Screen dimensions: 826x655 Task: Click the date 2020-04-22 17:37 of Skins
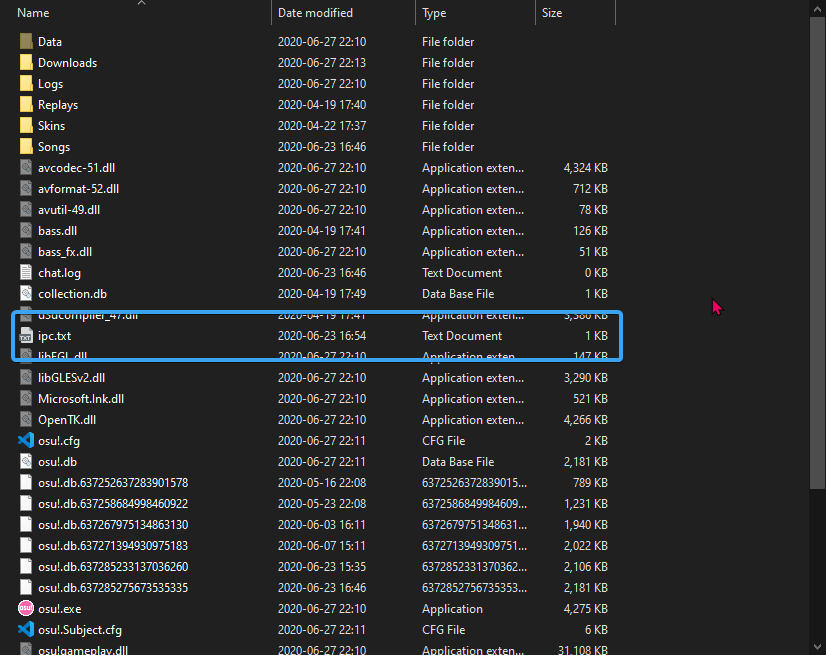pyautogui.click(x=322, y=126)
